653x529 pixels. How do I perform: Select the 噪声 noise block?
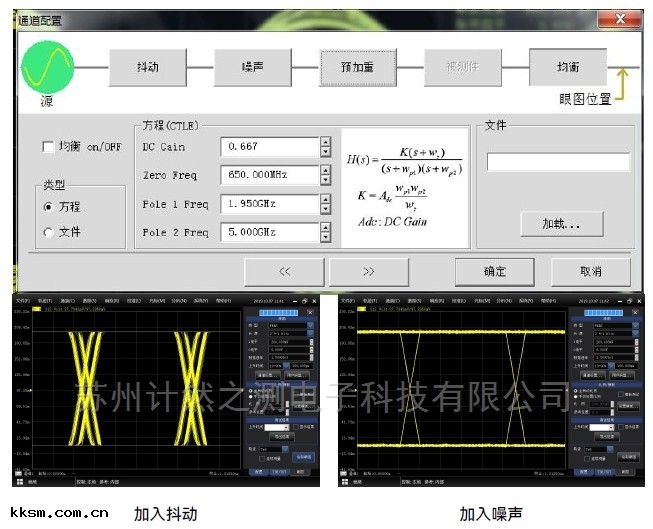click(x=253, y=67)
